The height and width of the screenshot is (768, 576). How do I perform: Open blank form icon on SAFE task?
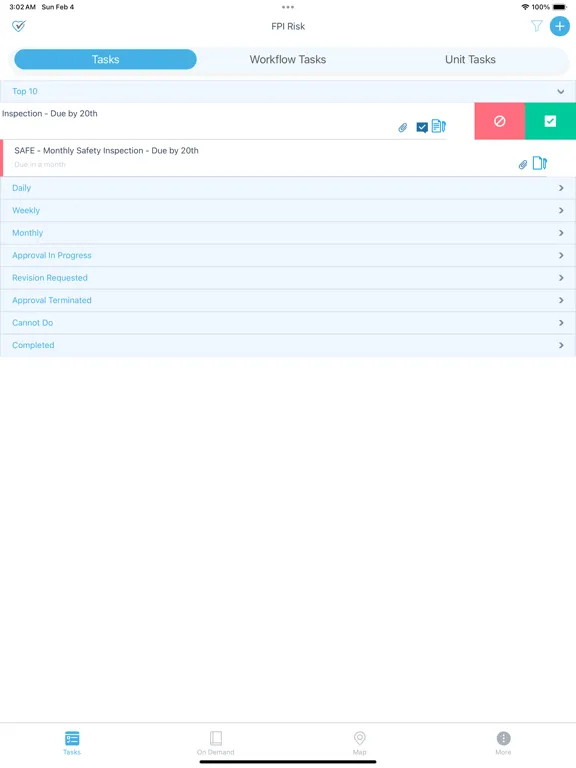(x=540, y=163)
